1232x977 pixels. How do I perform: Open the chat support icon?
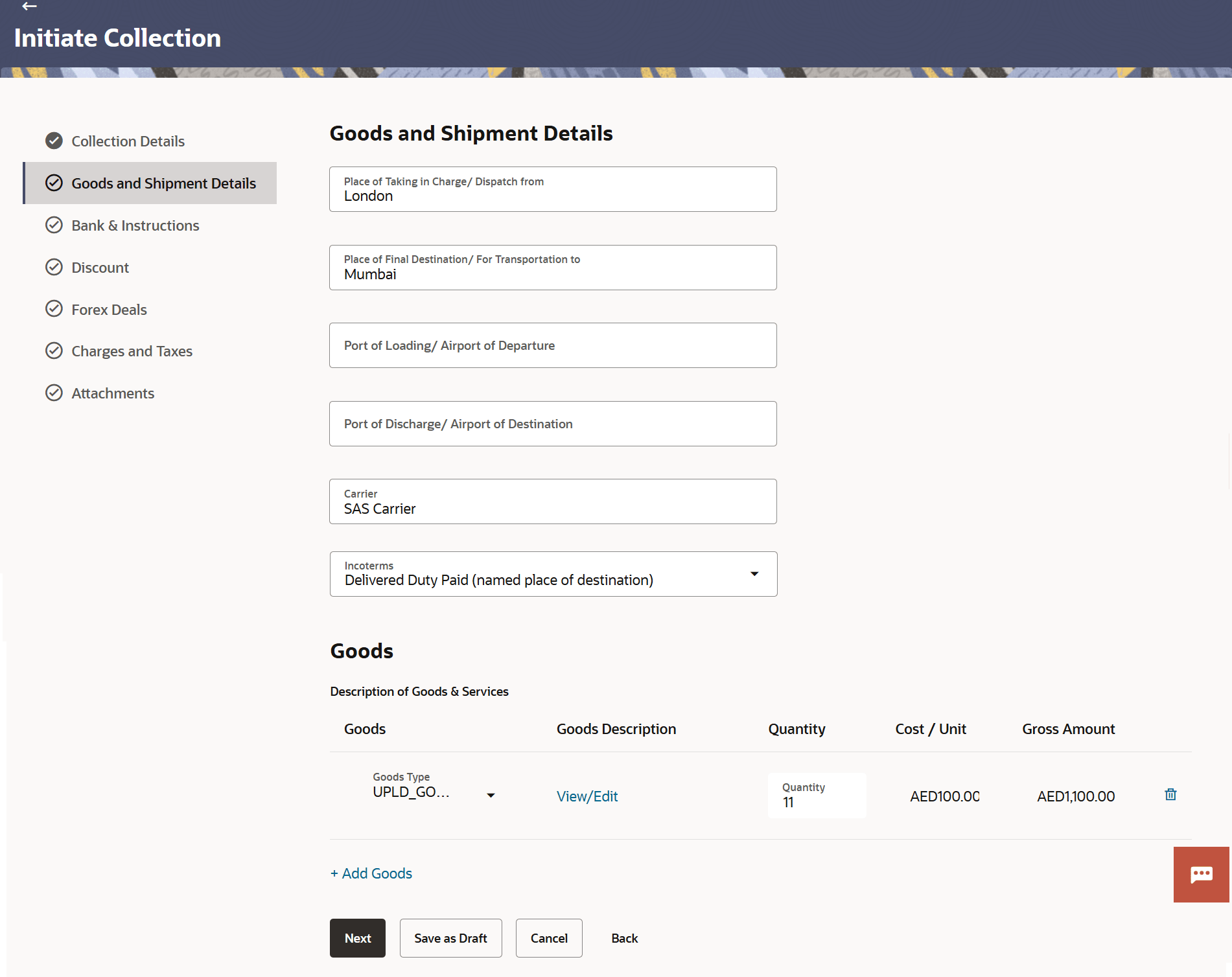[1201, 875]
